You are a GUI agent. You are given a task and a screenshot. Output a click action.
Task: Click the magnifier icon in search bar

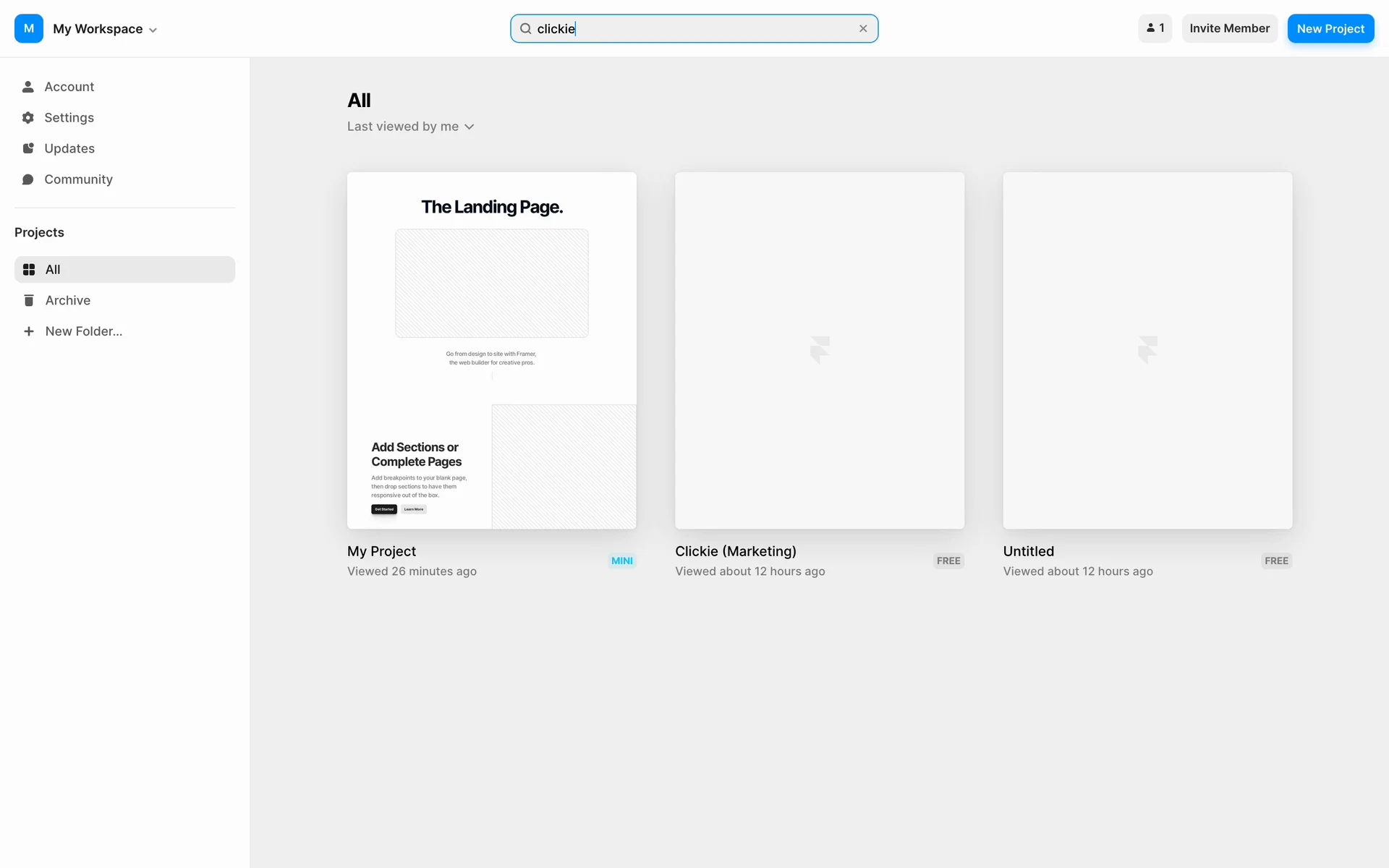click(526, 29)
